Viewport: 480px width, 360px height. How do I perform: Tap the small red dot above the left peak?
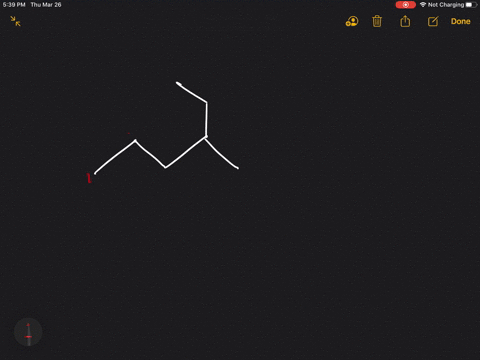129,133
